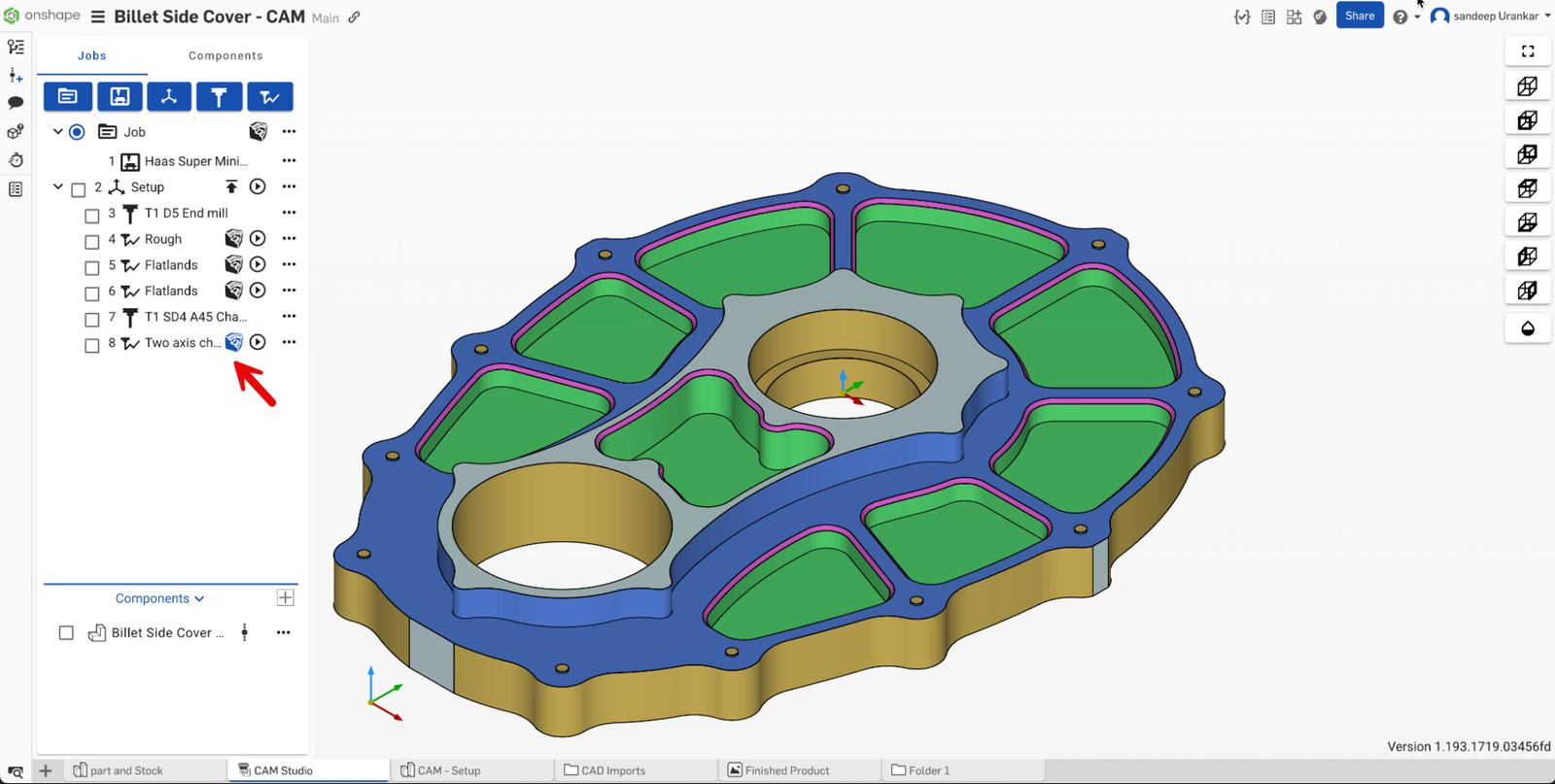Screen dimensions: 1555x784
Task: Click the add machine toolbar icon
Action: click(x=119, y=96)
